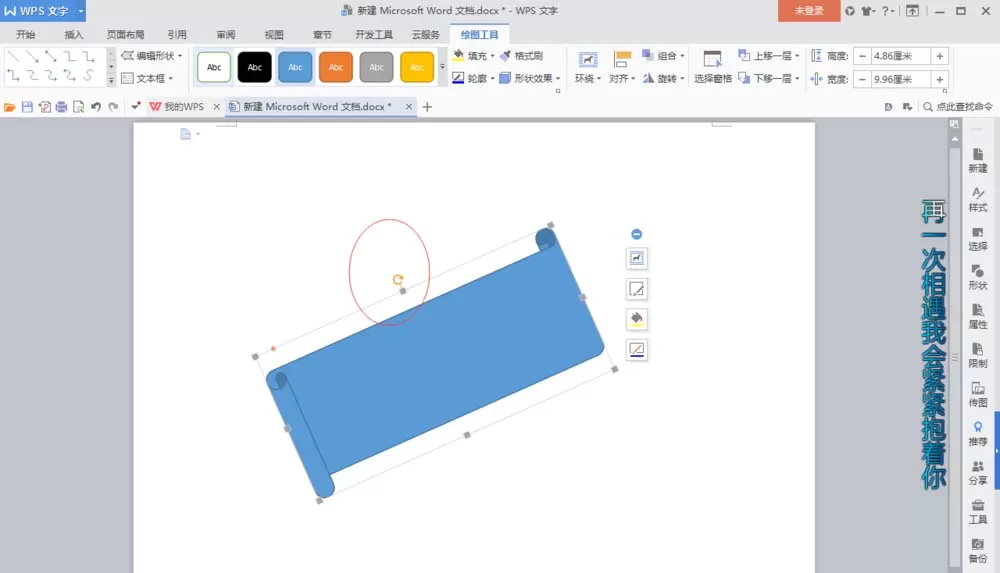Open the 组合 group menu
This screenshot has width=1000, height=573.
point(663,56)
